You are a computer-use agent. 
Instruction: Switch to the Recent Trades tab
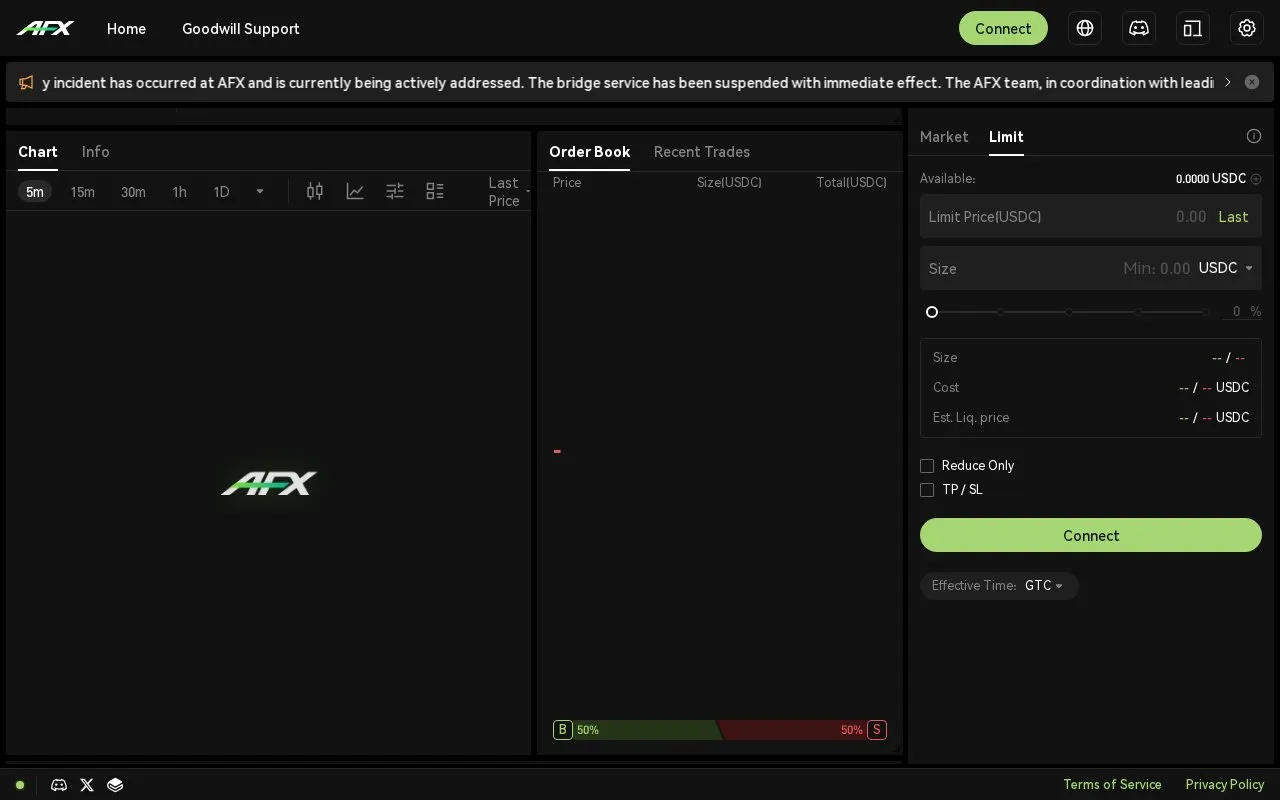point(702,152)
